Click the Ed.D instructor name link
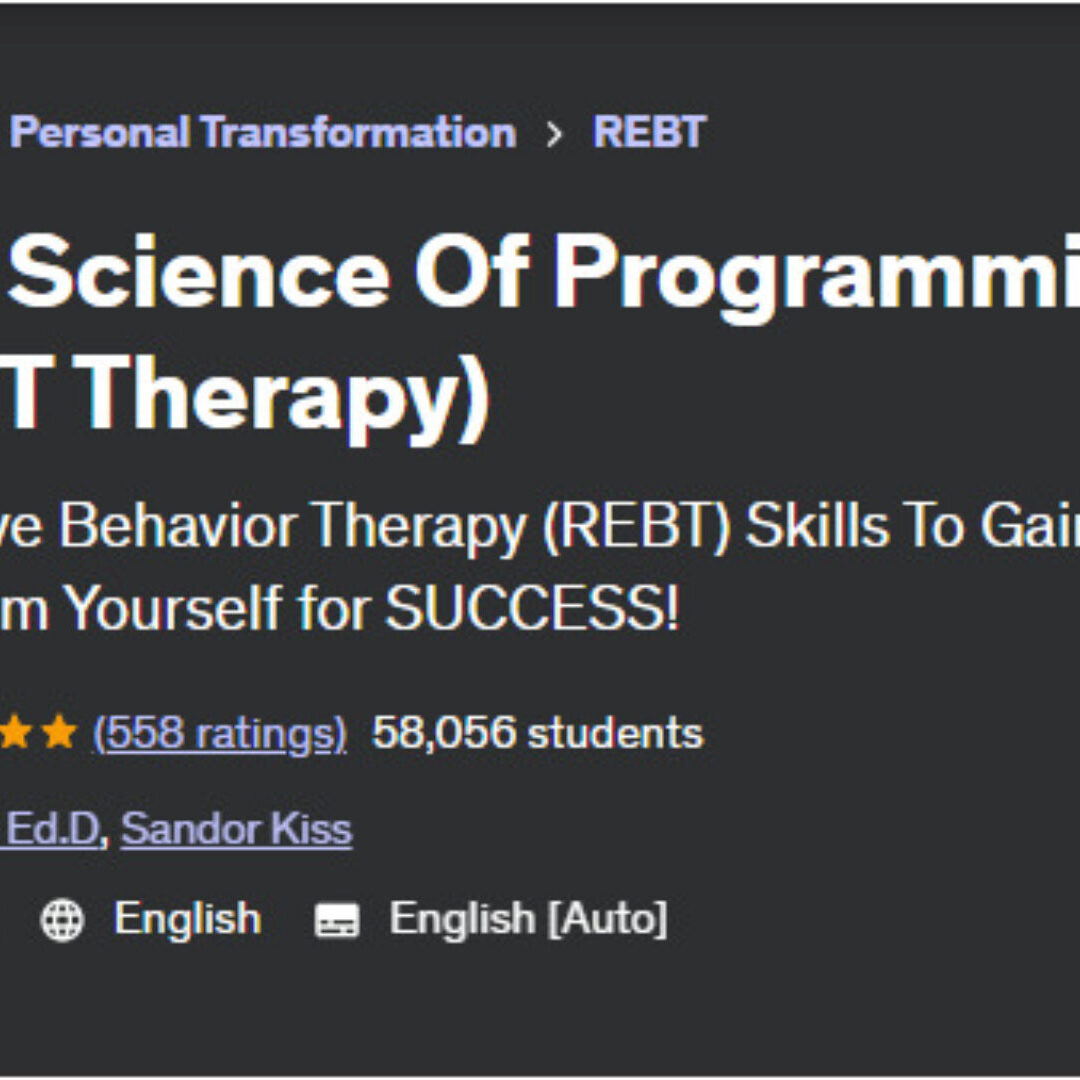The image size is (1080, 1080). point(54,829)
